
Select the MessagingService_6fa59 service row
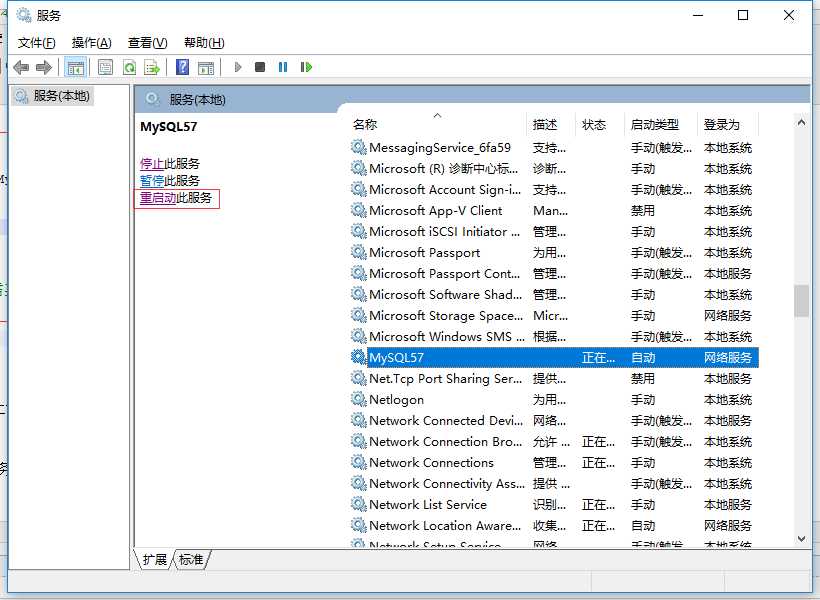pos(553,148)
